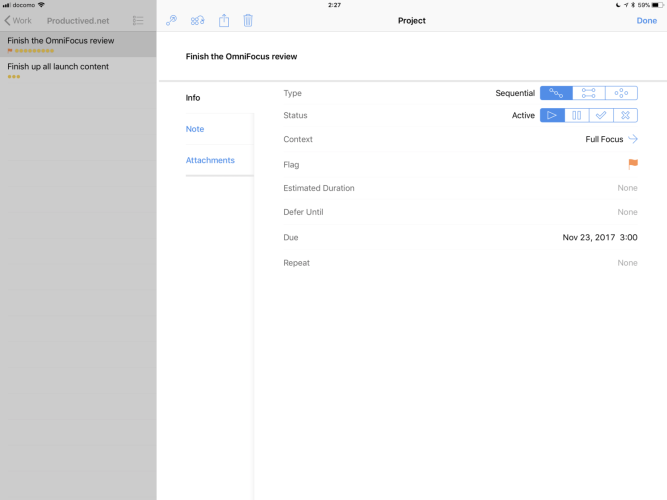Go back to Work folder
The height and width of the screenshot is (500, 667).
(x=18, y=20)
